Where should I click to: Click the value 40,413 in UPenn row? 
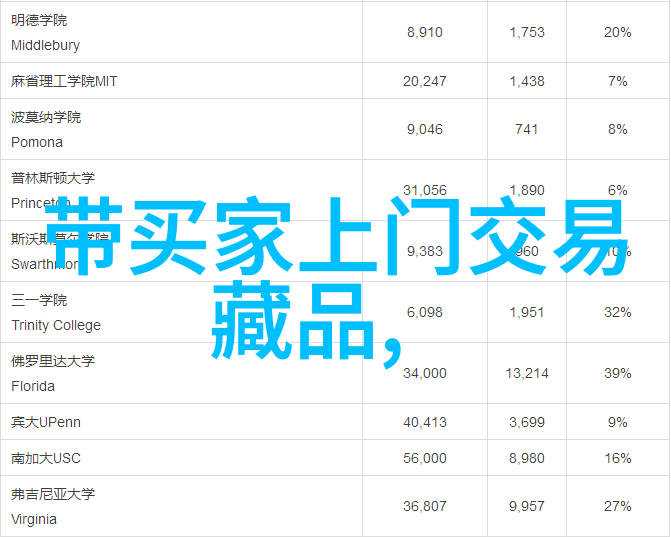pos(425,422)
